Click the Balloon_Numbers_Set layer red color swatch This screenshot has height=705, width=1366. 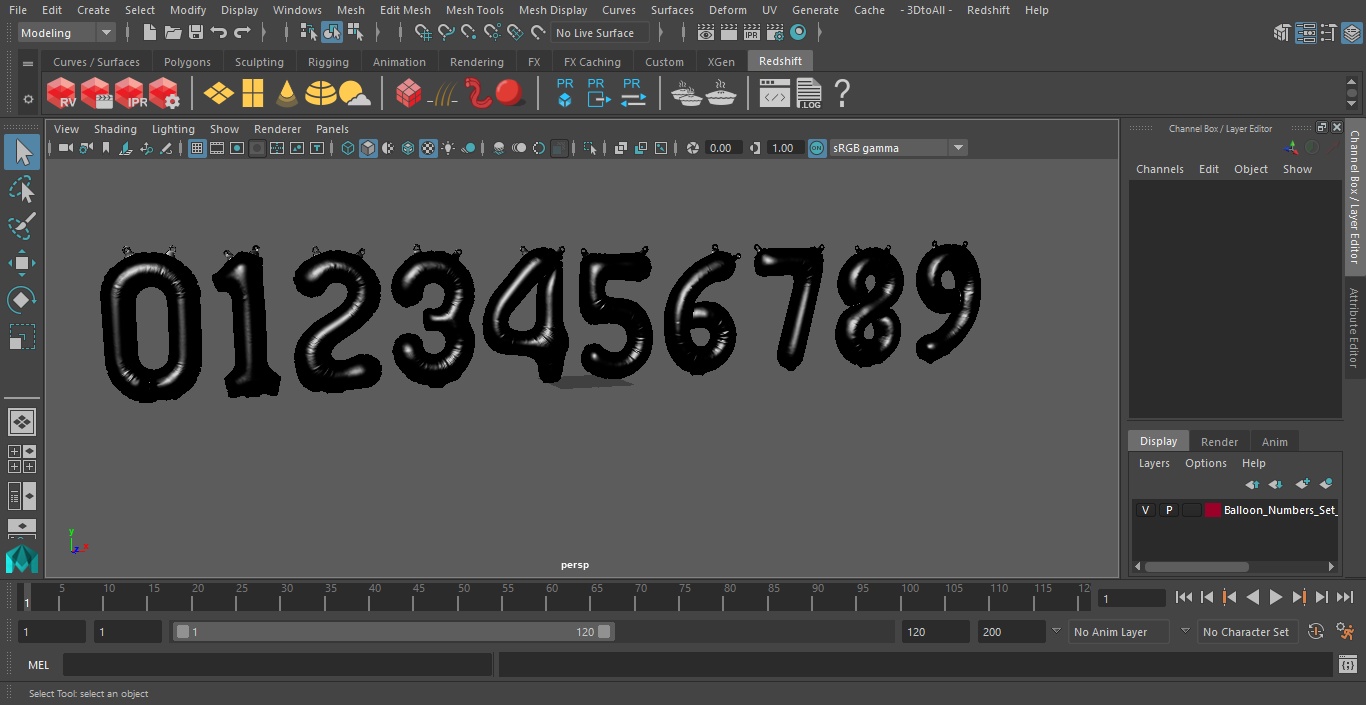tap(1213, 510)
